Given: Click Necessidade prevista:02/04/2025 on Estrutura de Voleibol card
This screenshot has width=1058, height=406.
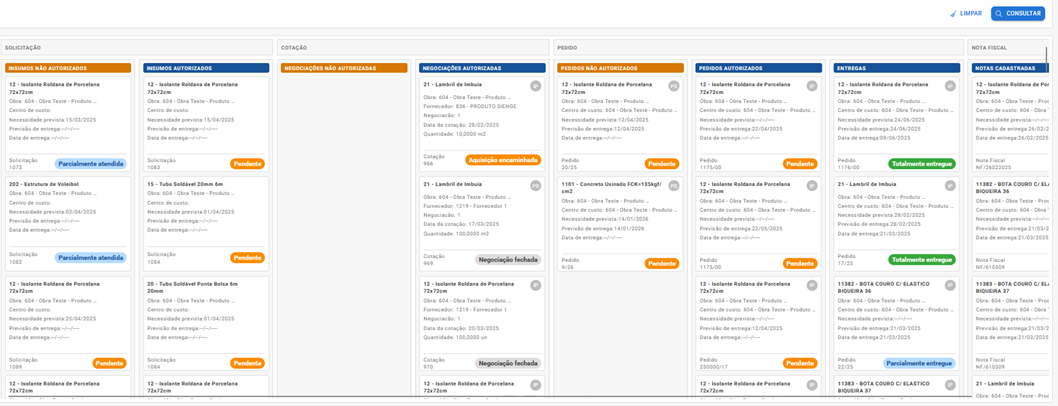Looking at the screenshot, I should coord(53,211).
